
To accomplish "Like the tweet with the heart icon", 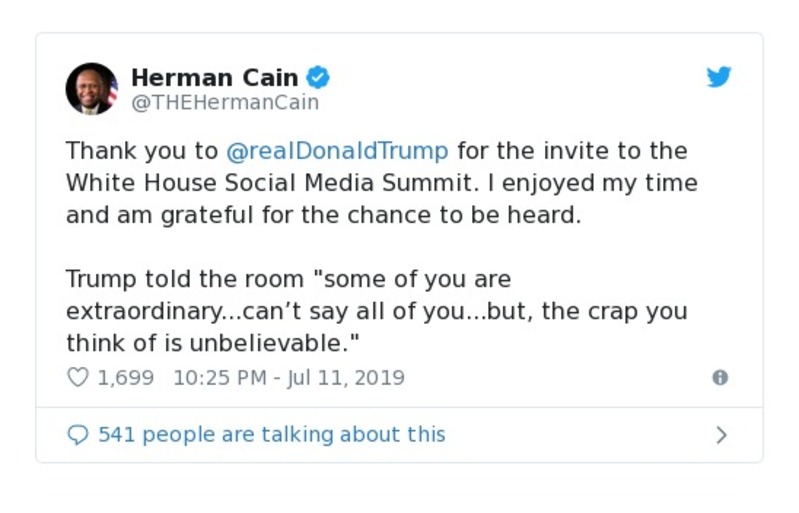I will (78, 378).
